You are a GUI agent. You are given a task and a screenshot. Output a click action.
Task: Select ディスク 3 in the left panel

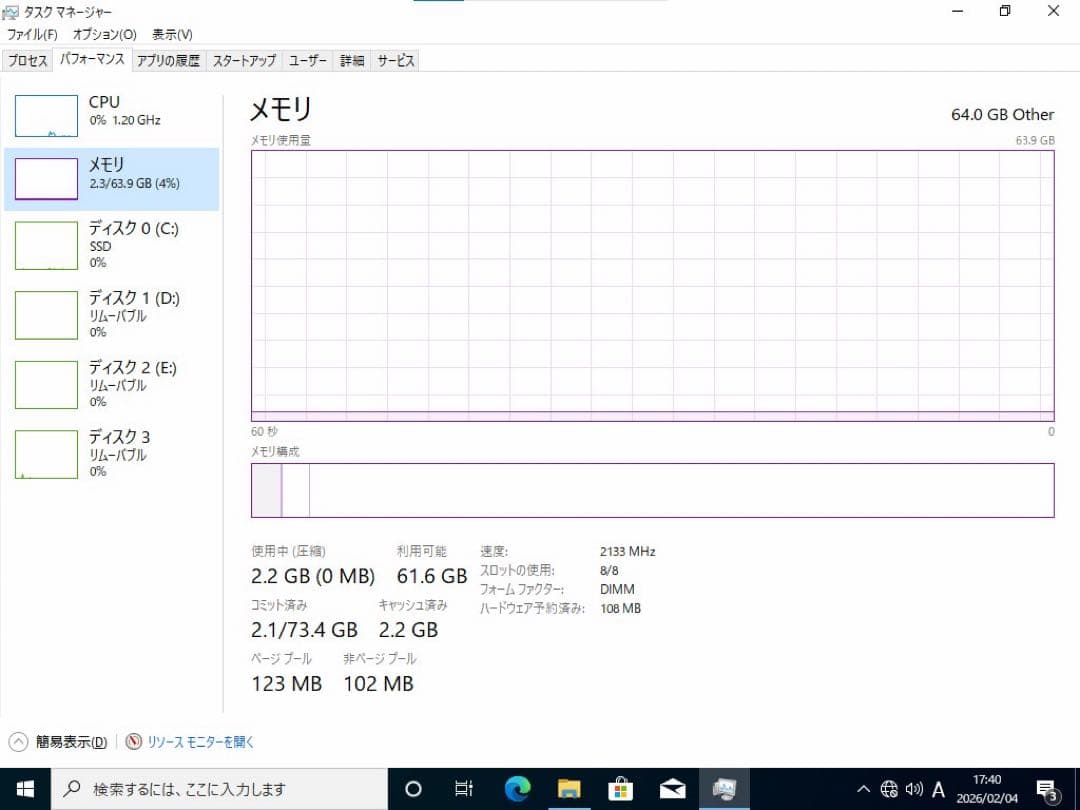110,453
